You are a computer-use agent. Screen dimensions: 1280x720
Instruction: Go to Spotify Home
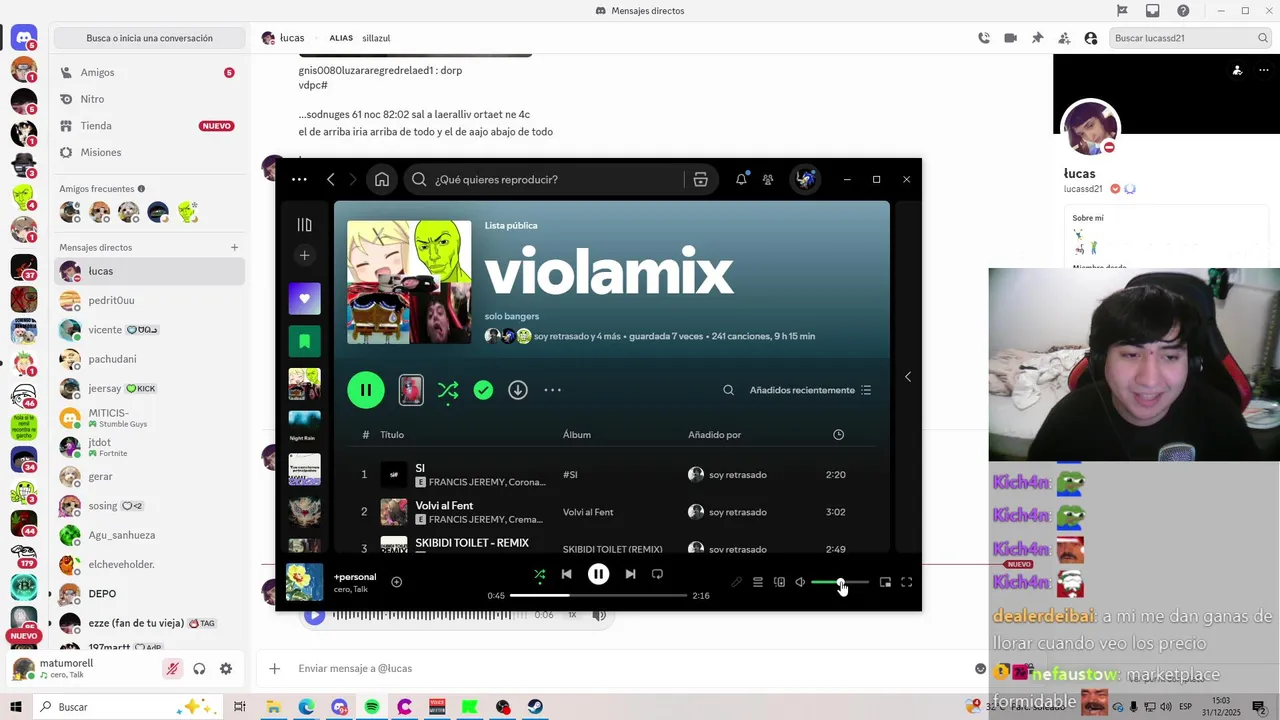click(382, 180)
